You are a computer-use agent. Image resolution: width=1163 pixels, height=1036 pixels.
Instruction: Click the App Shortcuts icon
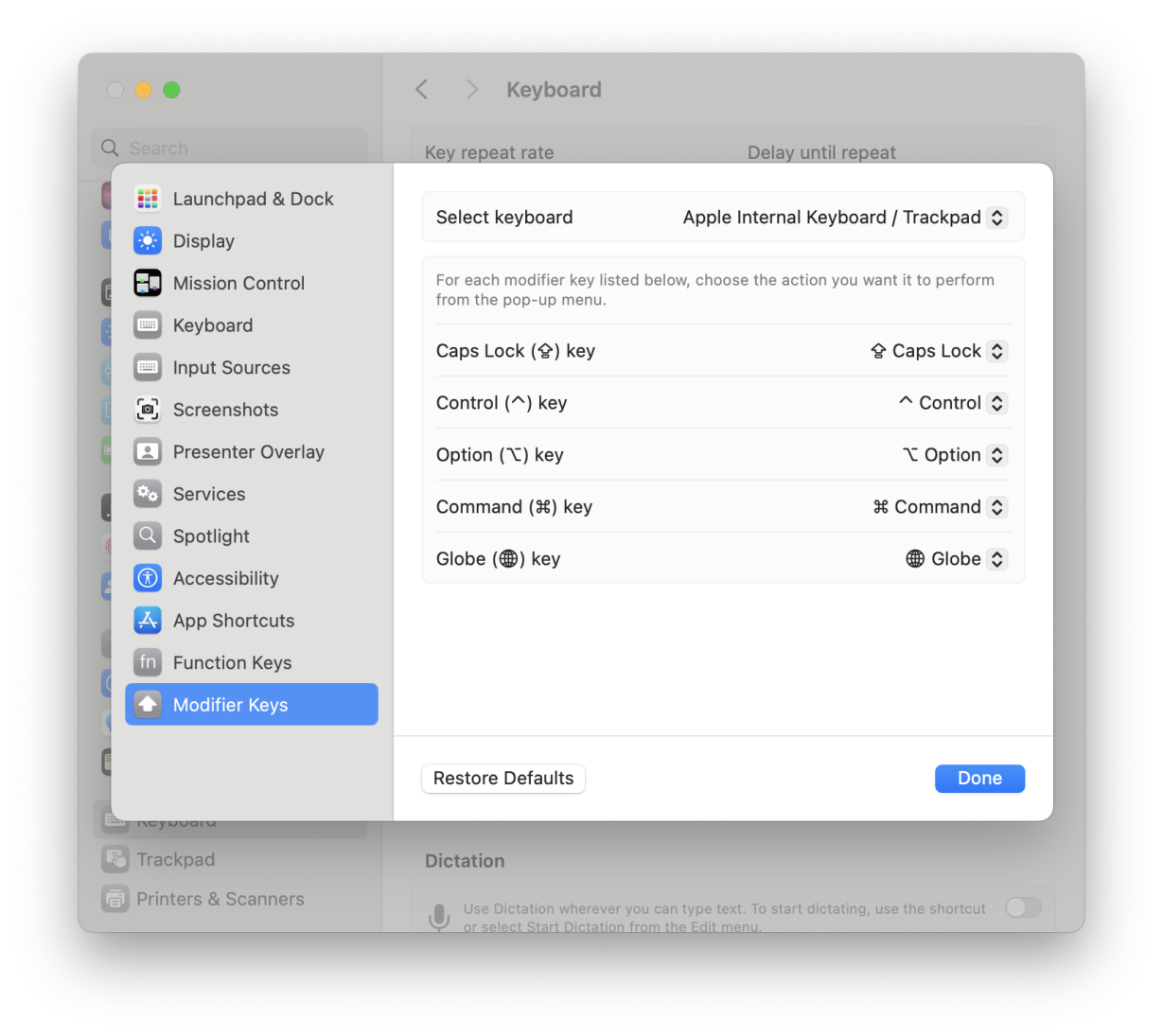pos(148,621)
